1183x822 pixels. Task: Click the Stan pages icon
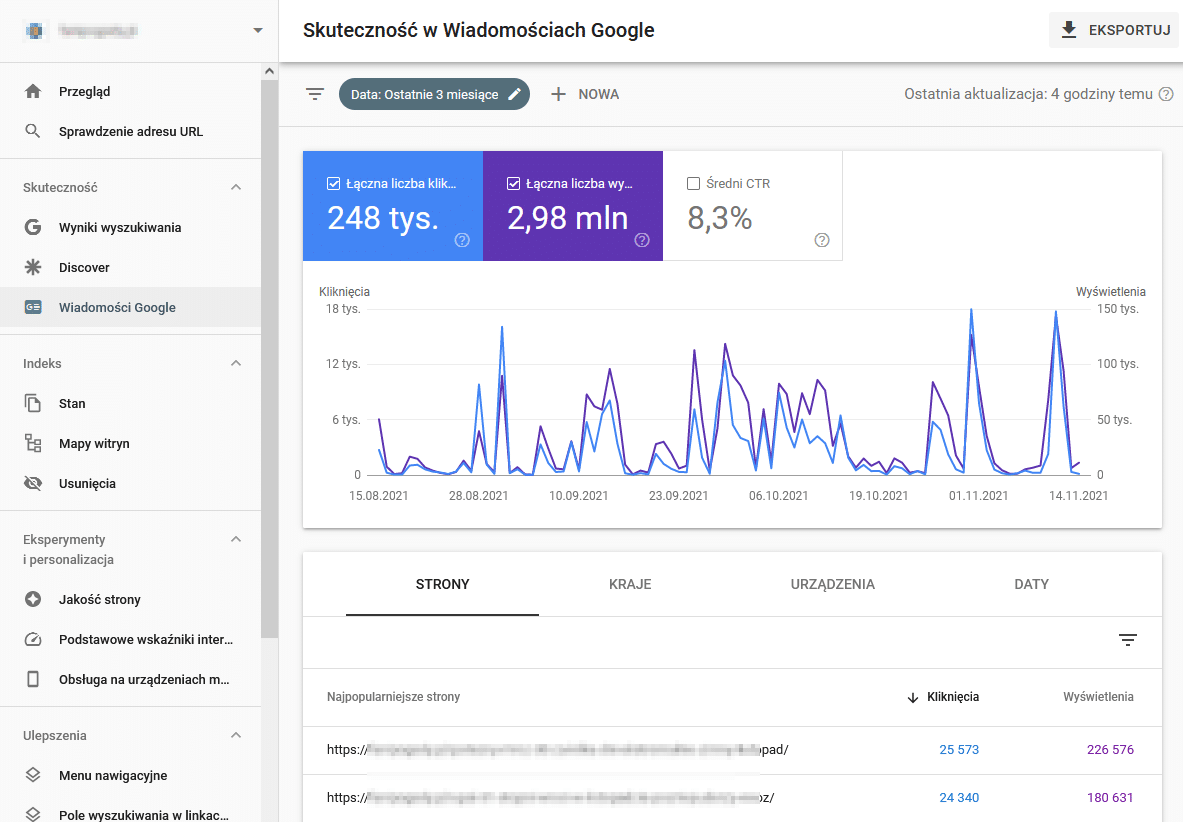[33, 403]
